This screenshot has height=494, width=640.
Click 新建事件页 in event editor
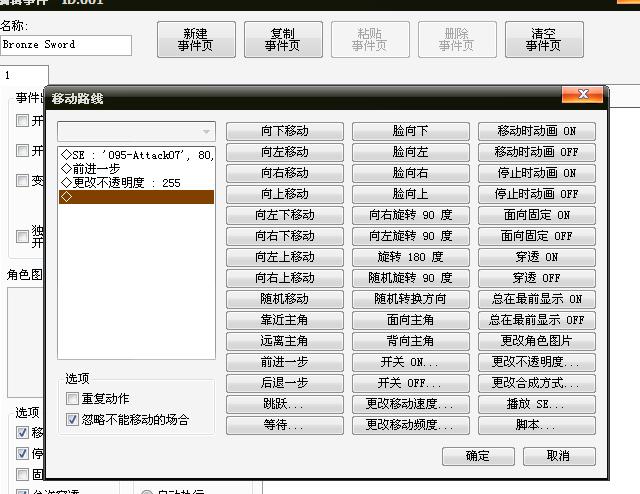(196, 40)
